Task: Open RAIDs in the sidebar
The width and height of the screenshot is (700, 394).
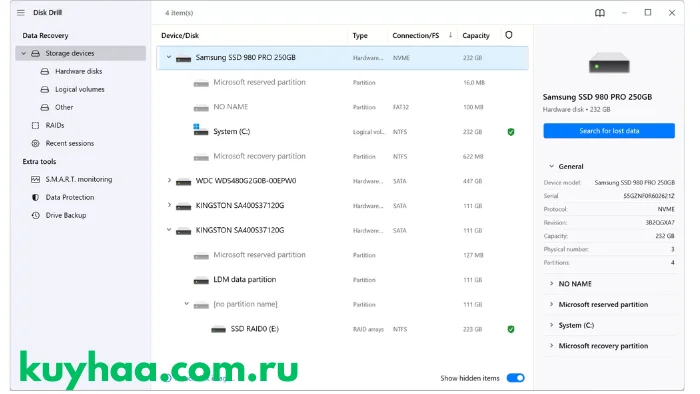Action: tap(55, 125)
